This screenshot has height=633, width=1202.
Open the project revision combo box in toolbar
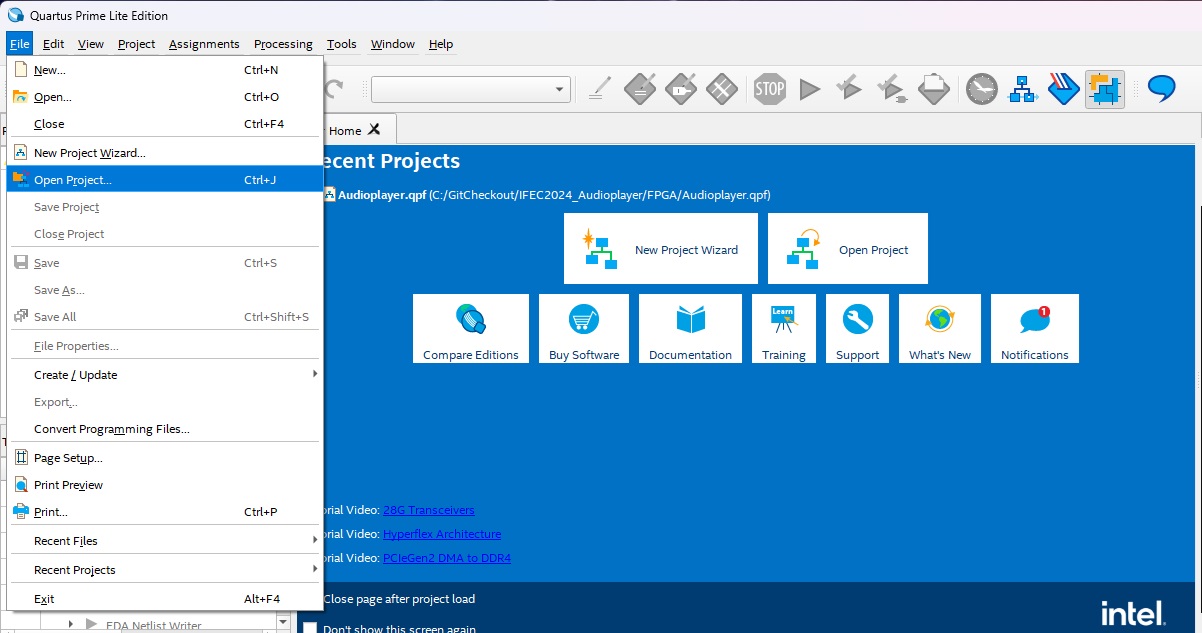(x=470, y=89)
